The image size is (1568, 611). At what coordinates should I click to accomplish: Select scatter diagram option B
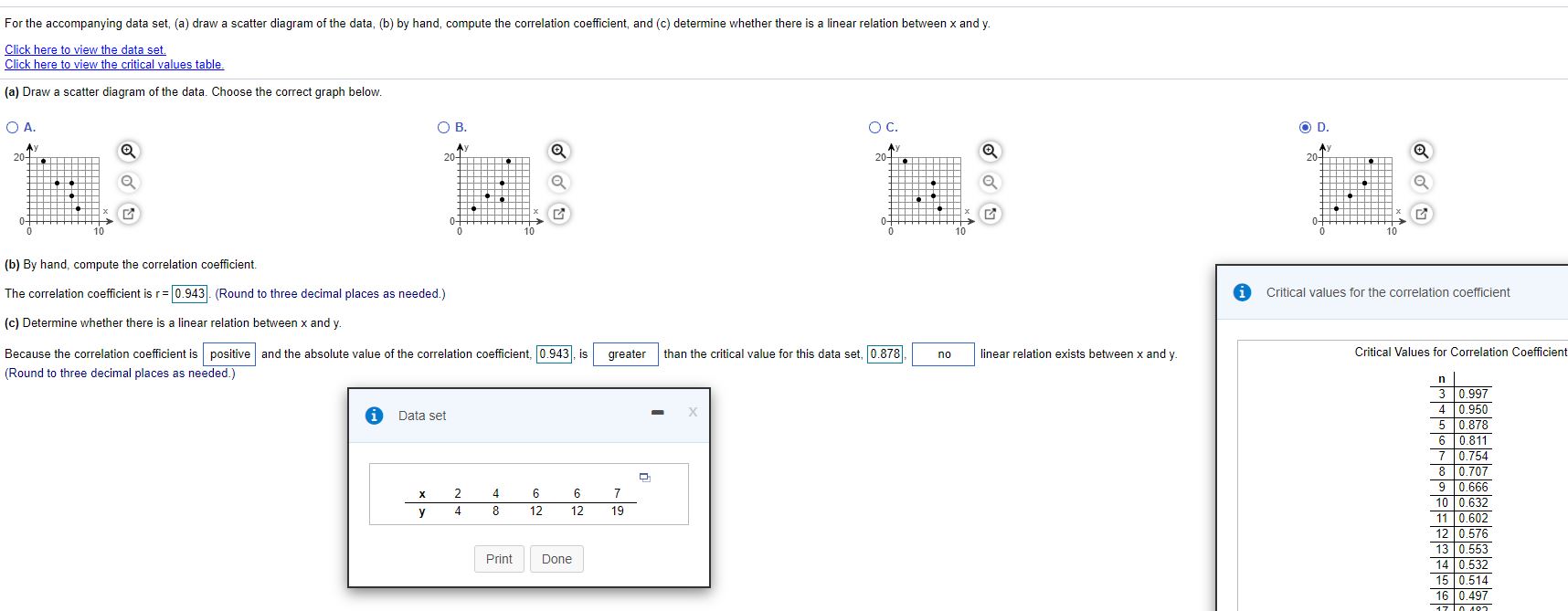442,126
